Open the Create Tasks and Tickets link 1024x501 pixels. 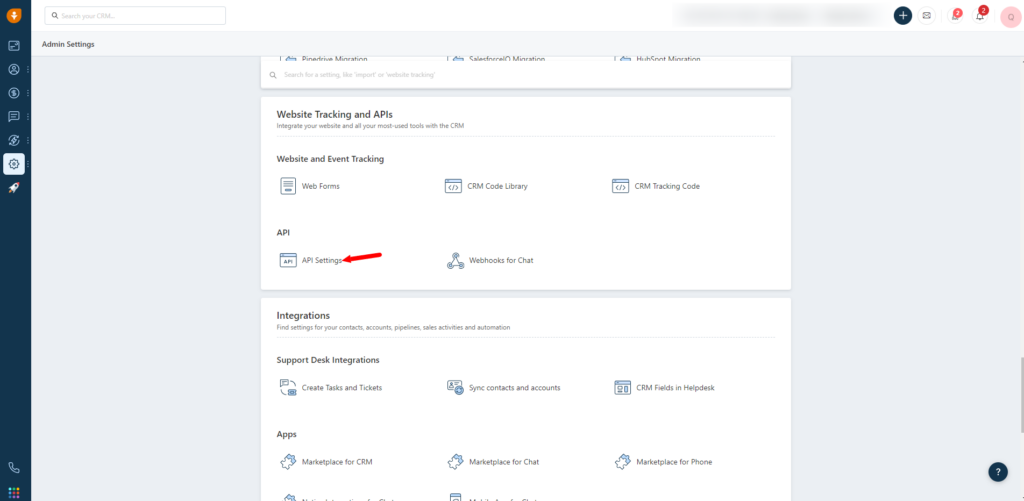pyautogui.click(x=342, y=387)
